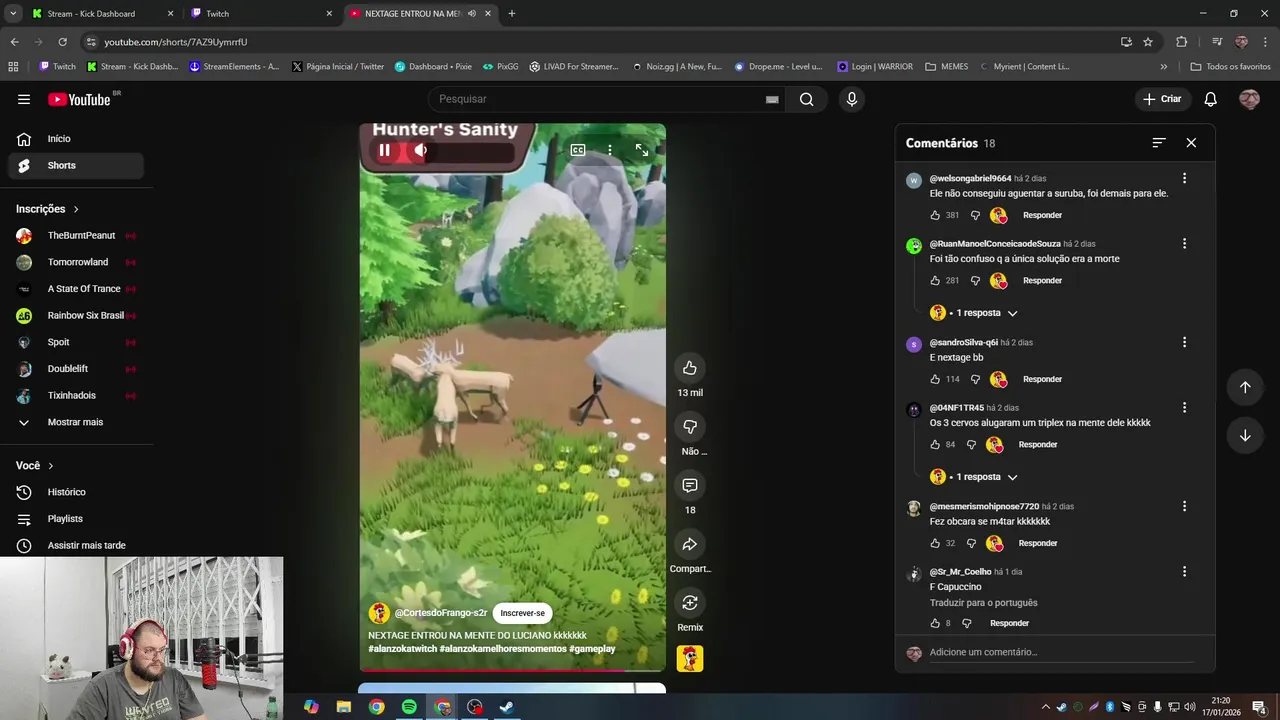Go to previous short with up arrow

point(1245,387)
